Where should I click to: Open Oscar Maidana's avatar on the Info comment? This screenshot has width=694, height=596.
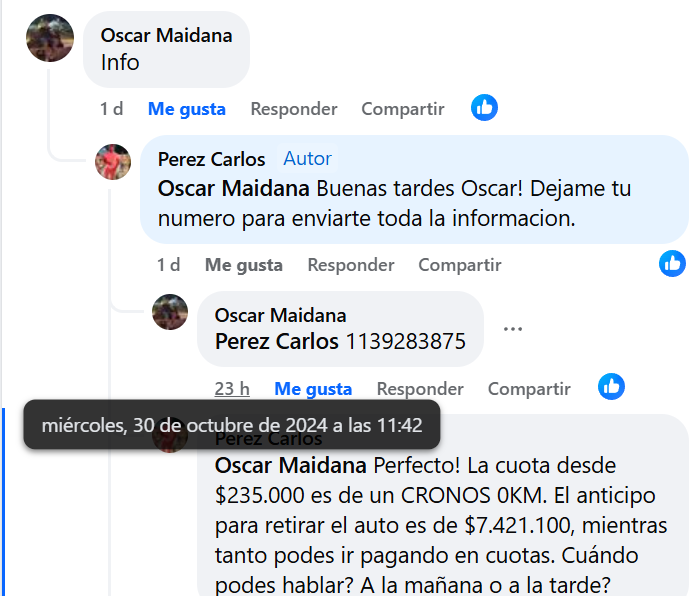[x=50, y=38]
